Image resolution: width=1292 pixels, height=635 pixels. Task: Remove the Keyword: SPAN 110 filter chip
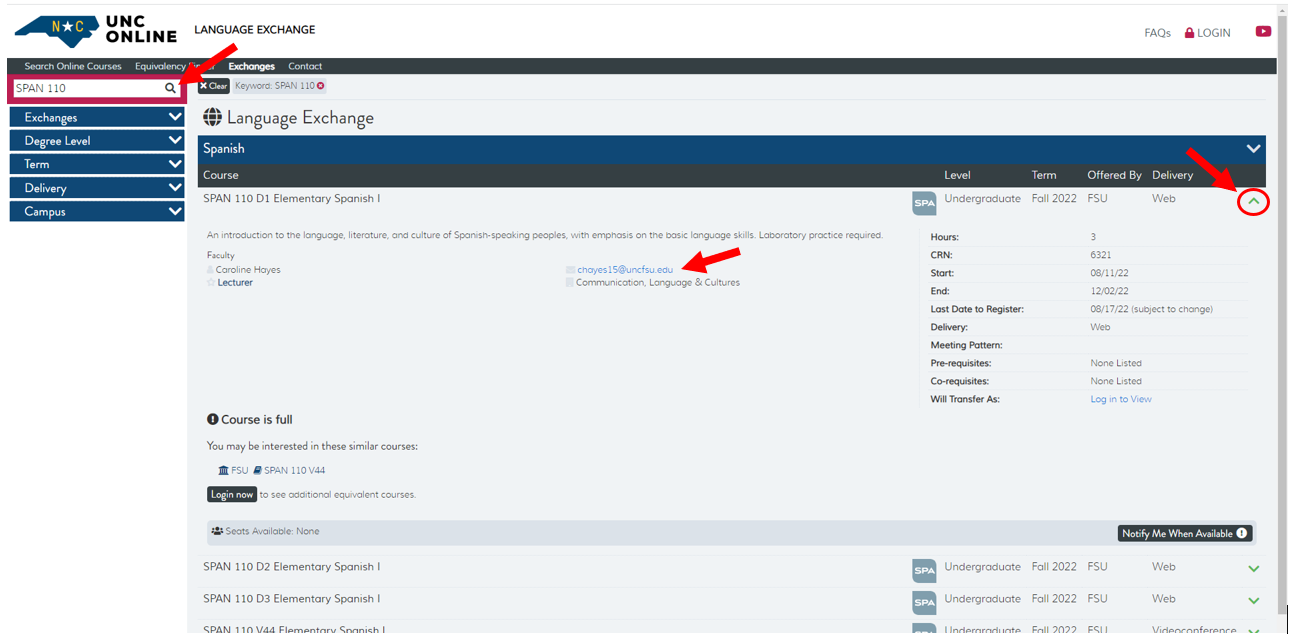[320, 85]
